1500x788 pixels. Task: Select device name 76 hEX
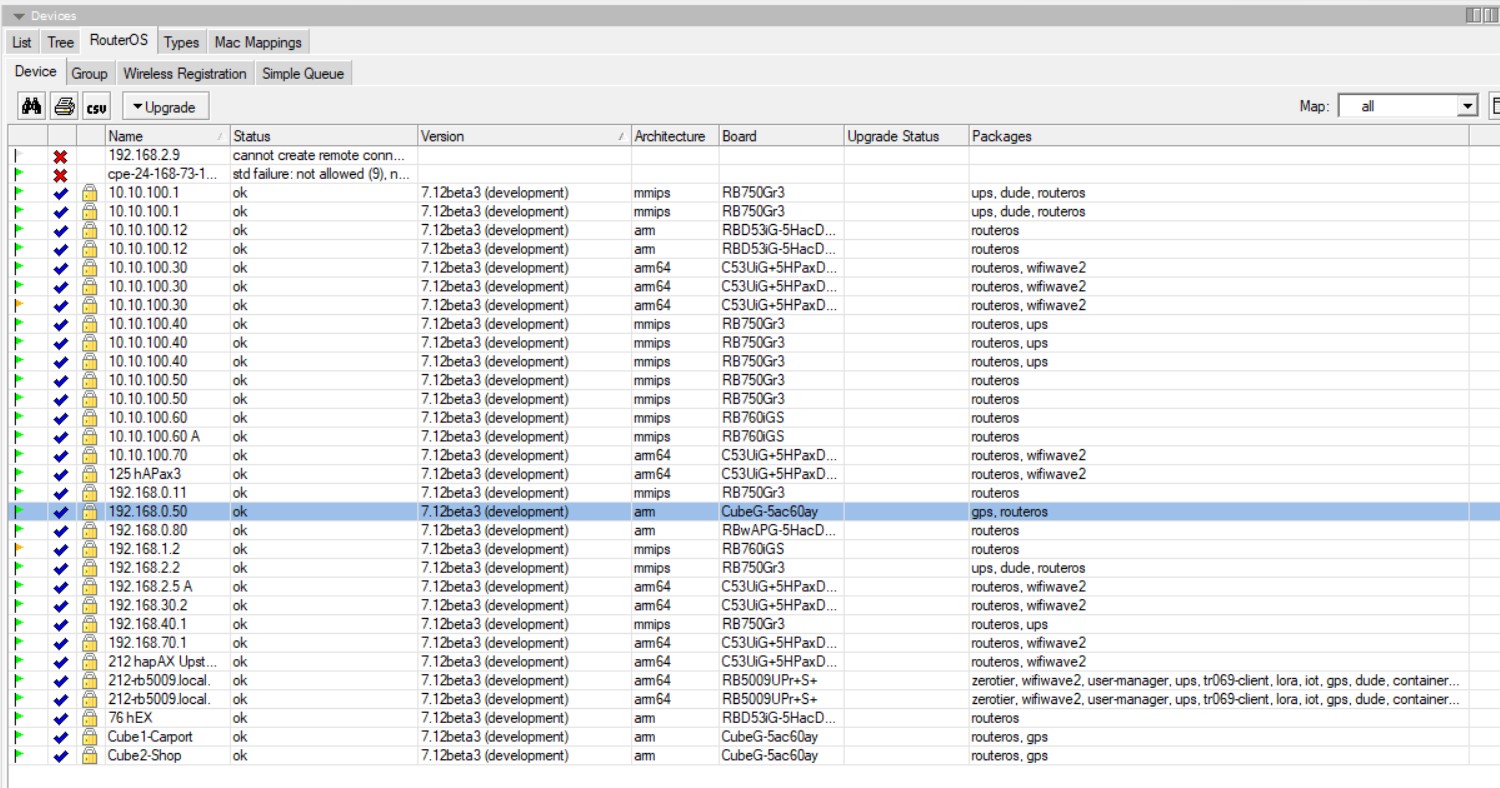point(130,718)
